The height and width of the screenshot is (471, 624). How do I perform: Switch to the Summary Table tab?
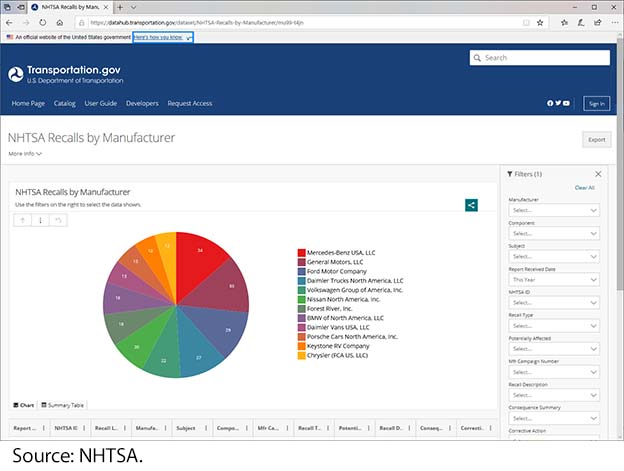coord(62,405)
